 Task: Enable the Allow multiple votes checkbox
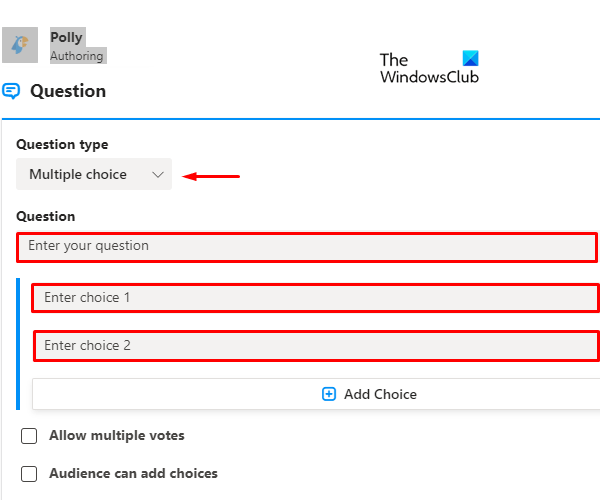(29, 436)
